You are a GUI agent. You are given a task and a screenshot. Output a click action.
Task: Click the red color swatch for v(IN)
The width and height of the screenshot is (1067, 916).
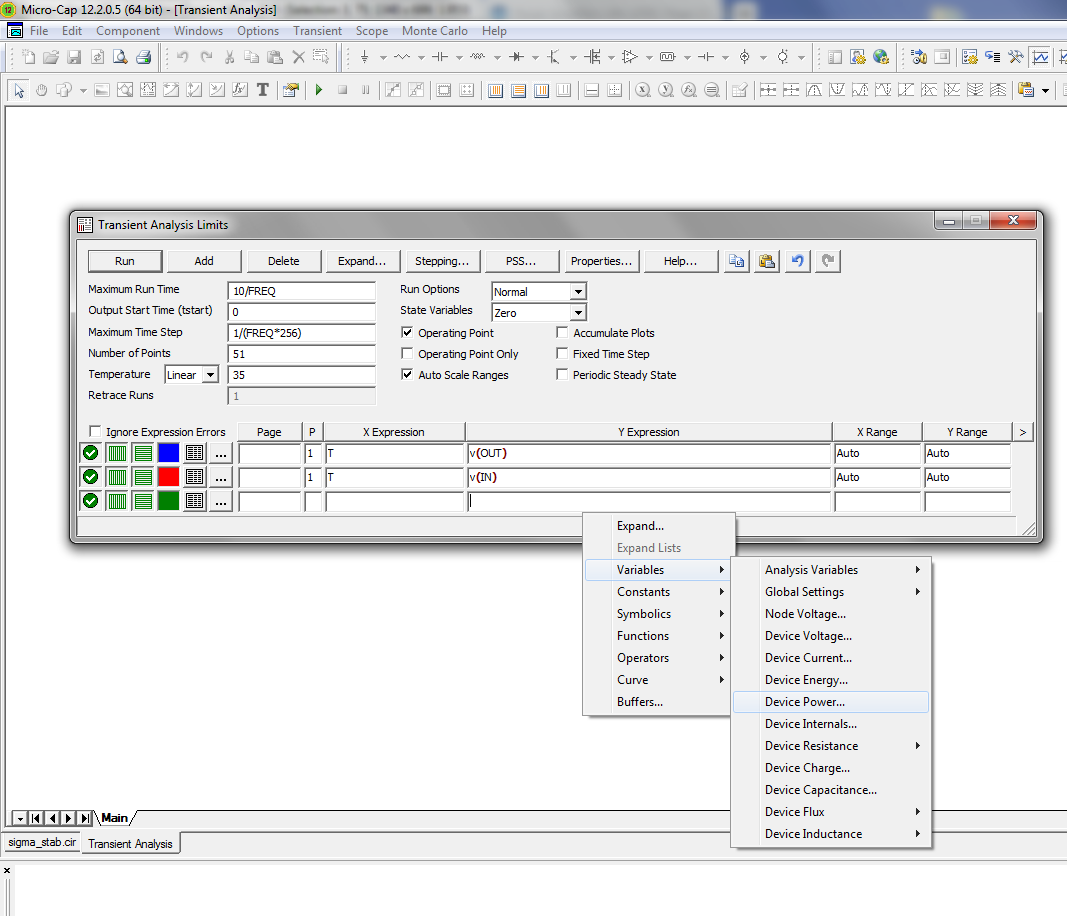[x=168, y=477]
